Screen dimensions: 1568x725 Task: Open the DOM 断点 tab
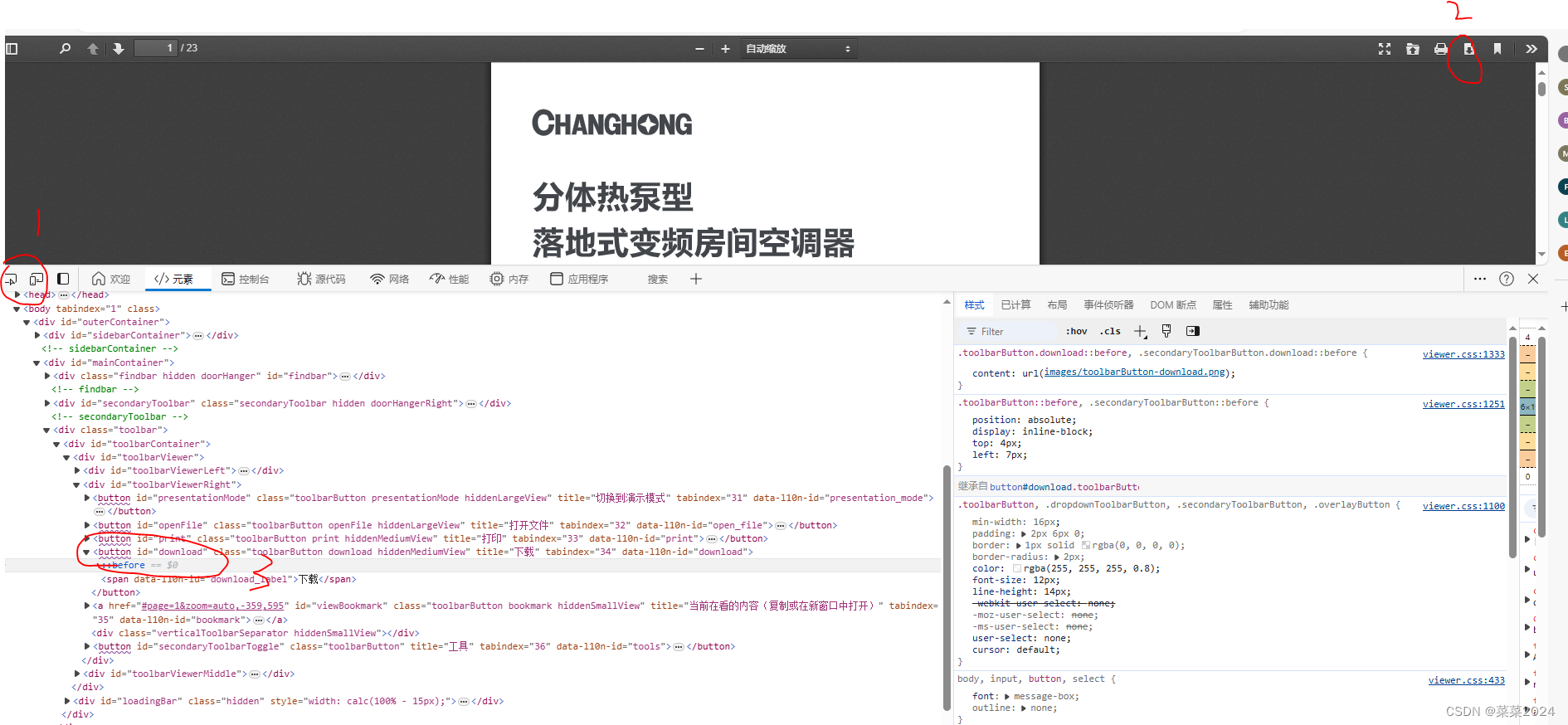(x=1173, y=305)
